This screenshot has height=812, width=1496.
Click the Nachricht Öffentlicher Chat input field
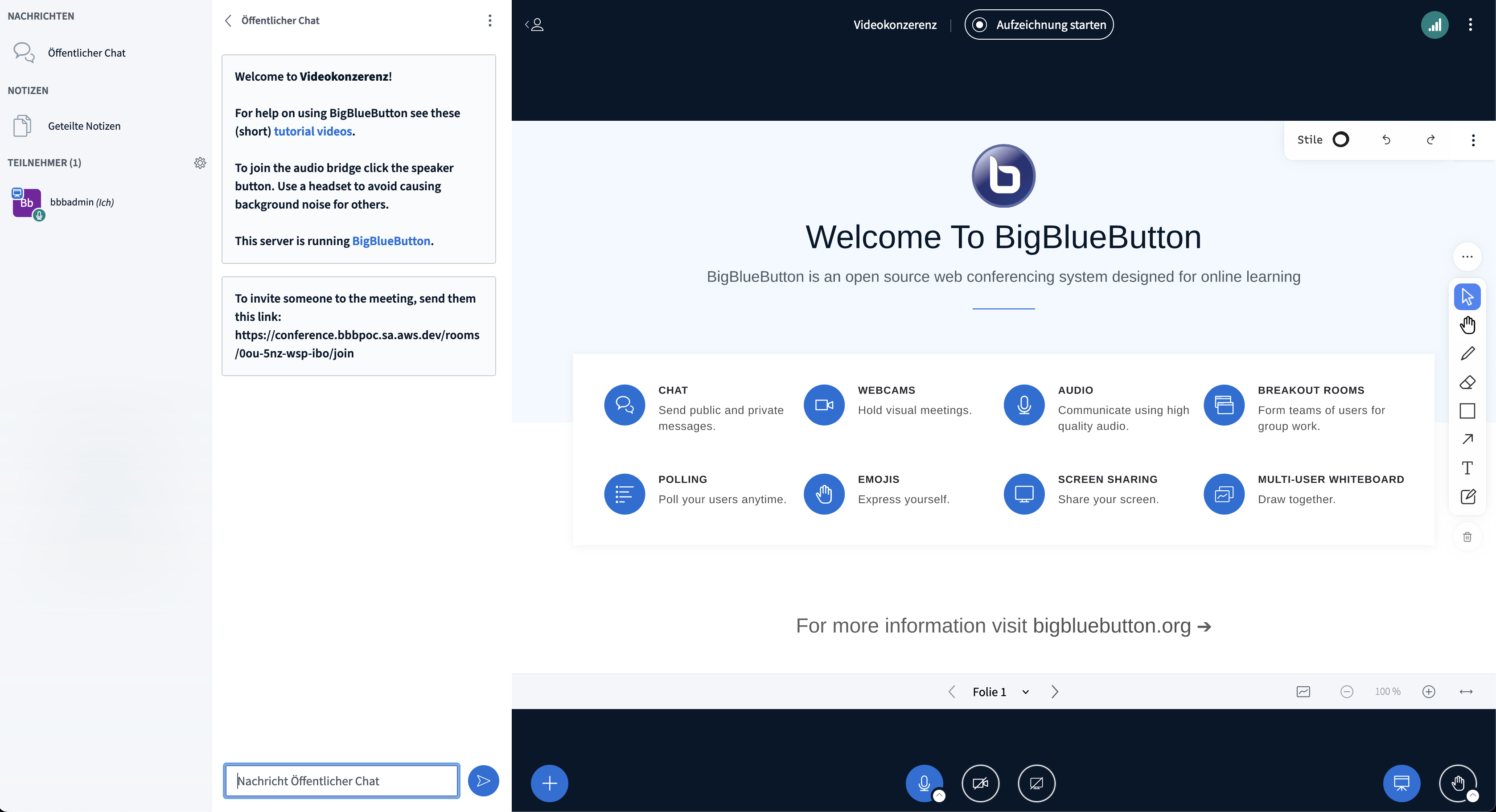click(341, 781)
